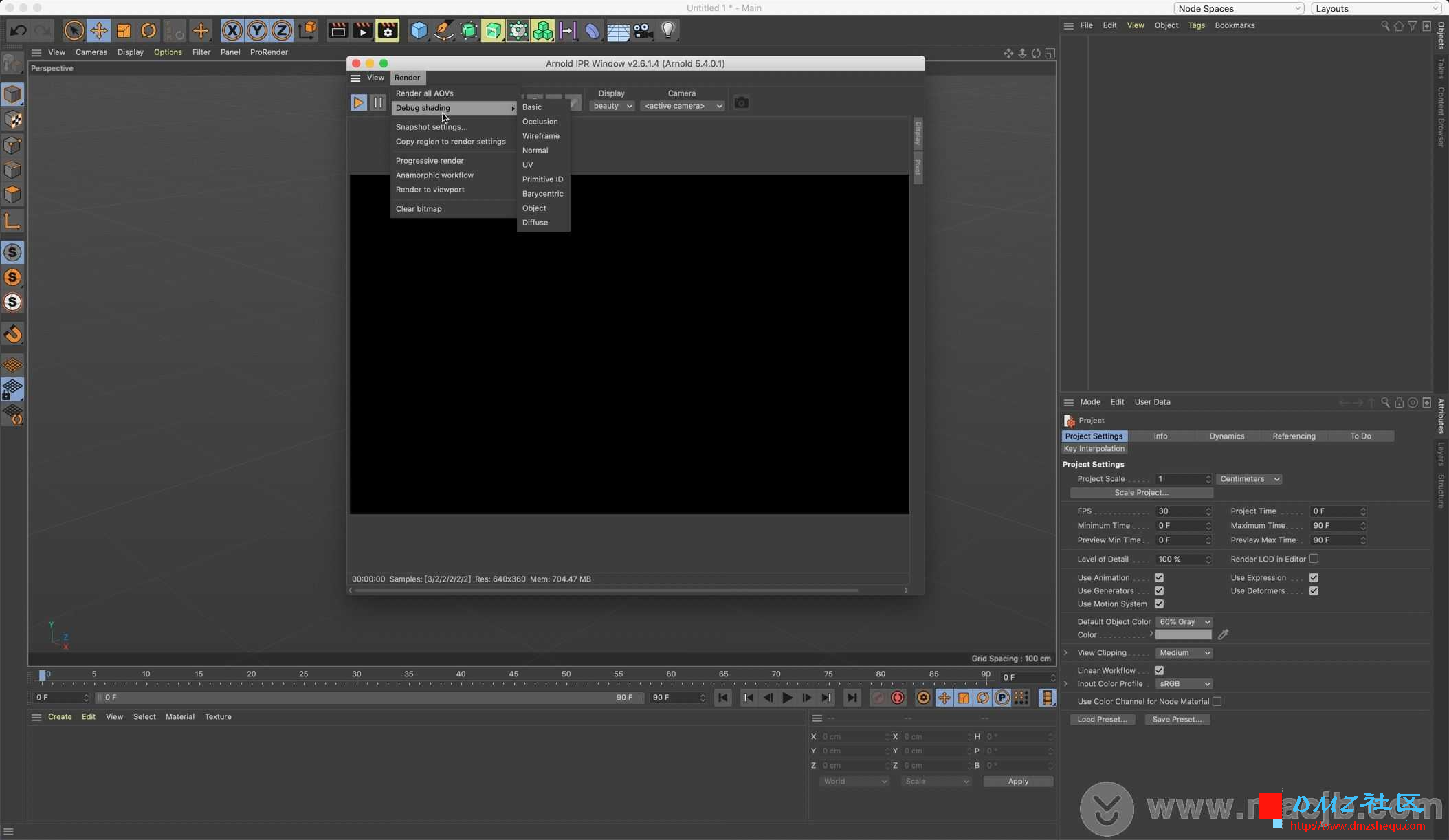1449x840 pixels.
Task: Select Clear bitmap menu item
Action: click(x=454, y=208)
